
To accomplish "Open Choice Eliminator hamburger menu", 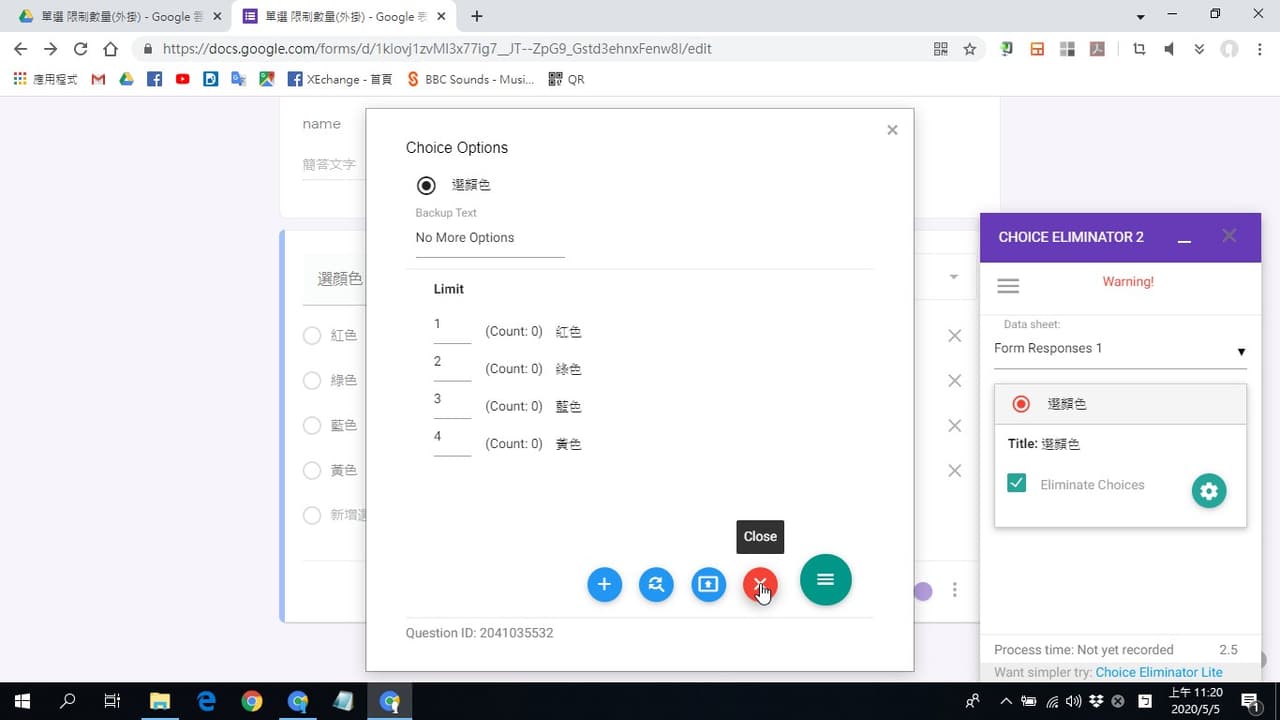I will [x=1008, y=286].
